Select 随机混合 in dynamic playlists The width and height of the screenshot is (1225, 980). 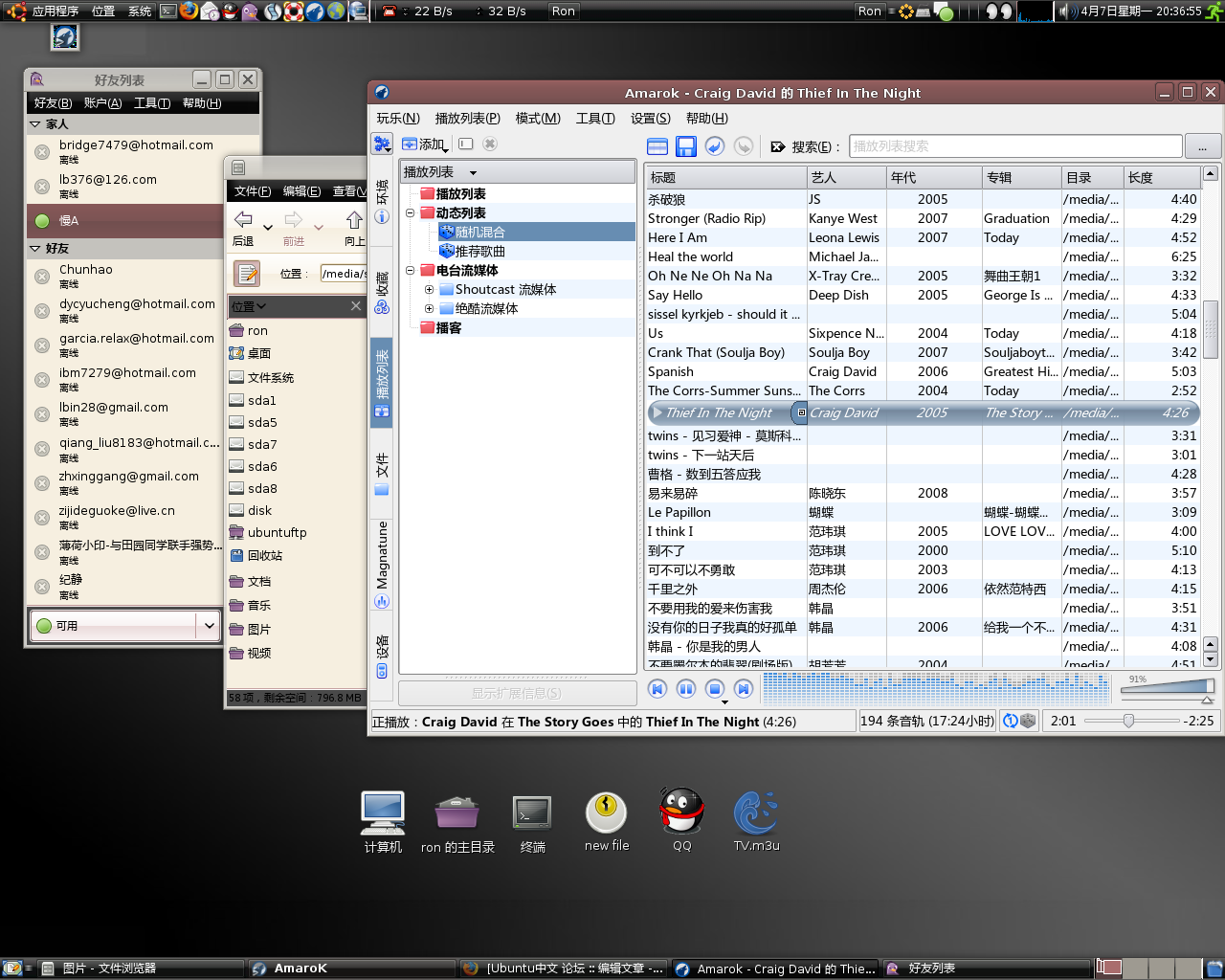479,232
